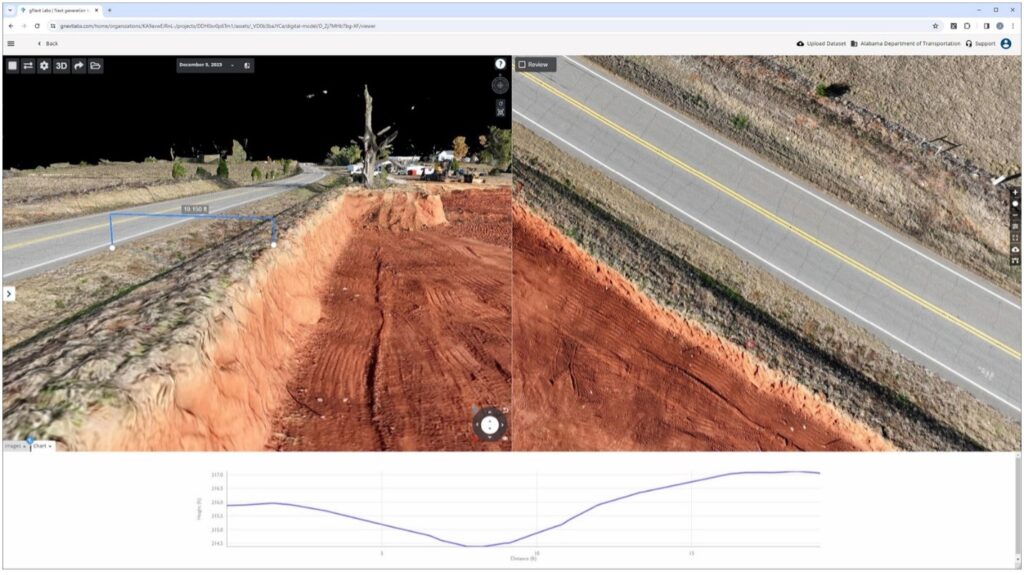Viewport: 1024px width, 575px height.
Task: Click the zoom extents icon under the compass
Action: coord(500,112)
